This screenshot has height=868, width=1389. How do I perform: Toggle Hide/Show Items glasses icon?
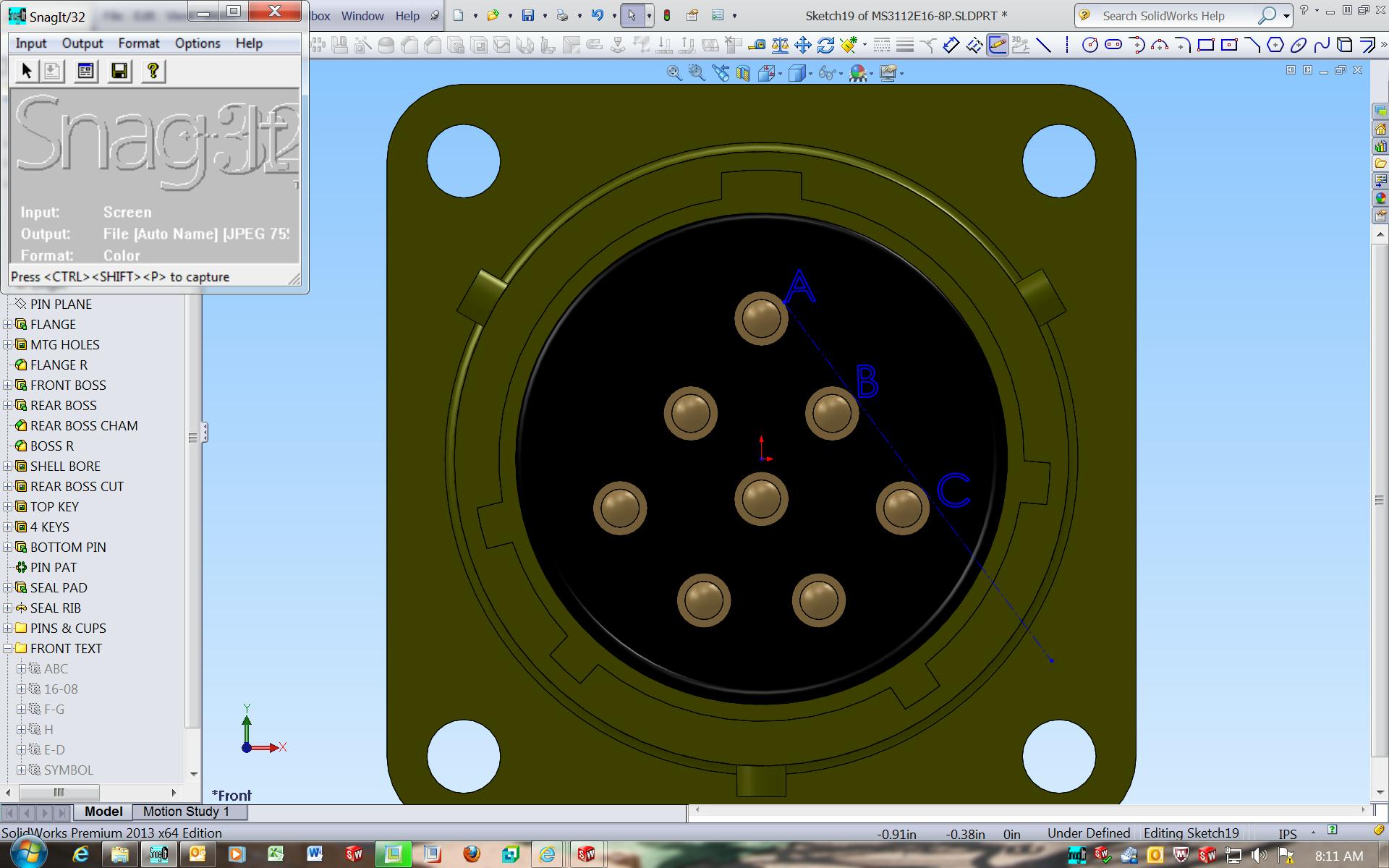826,73
